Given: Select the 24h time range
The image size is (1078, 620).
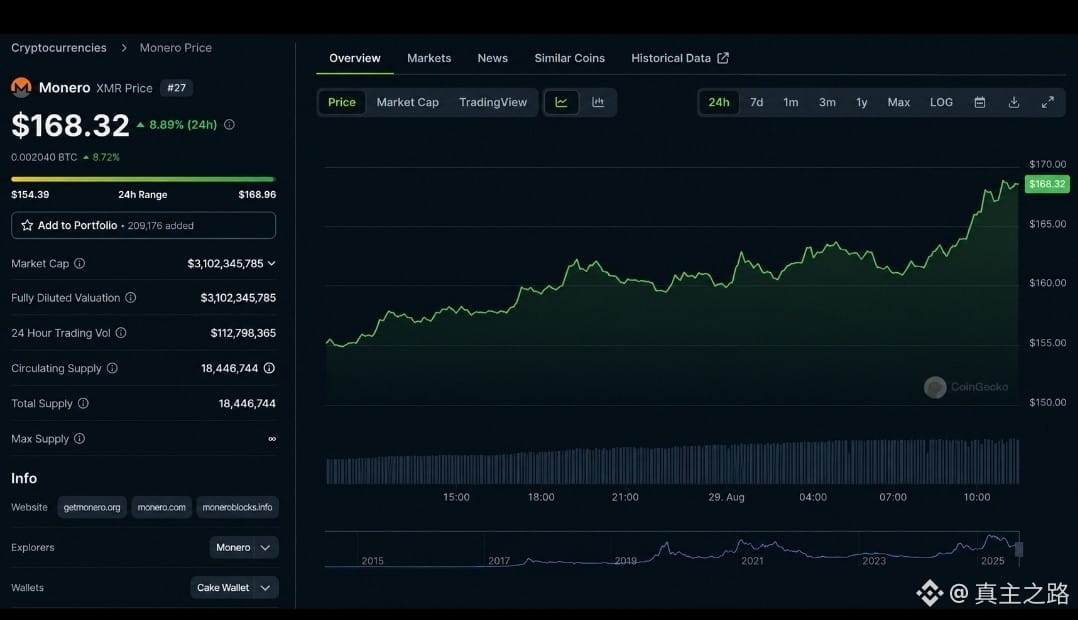Looking at the screenshot, I should point(719,102).
